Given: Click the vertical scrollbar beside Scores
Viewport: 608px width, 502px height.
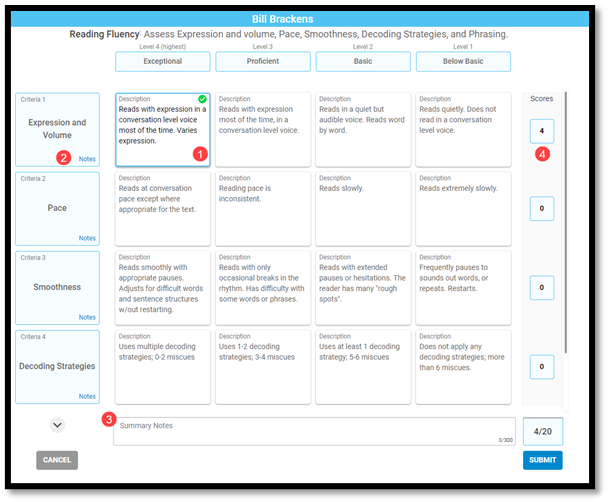Looking at the screenshot, I should coord(566,222).
